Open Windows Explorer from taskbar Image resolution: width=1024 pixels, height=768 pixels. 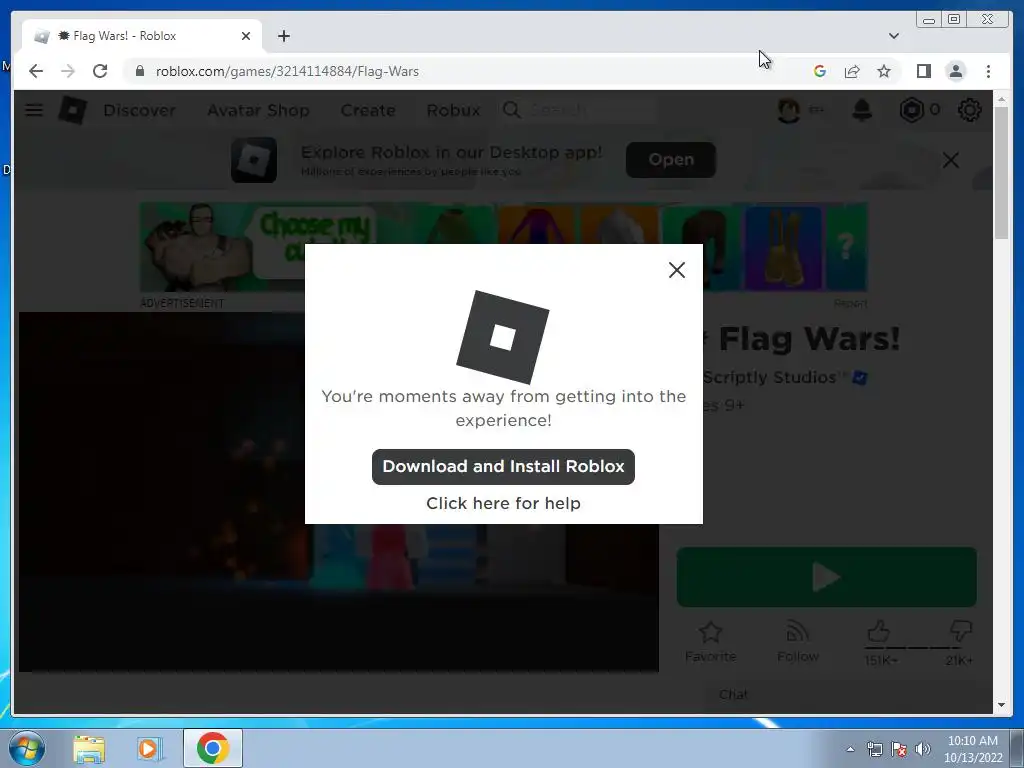click(x=89, y=749)
